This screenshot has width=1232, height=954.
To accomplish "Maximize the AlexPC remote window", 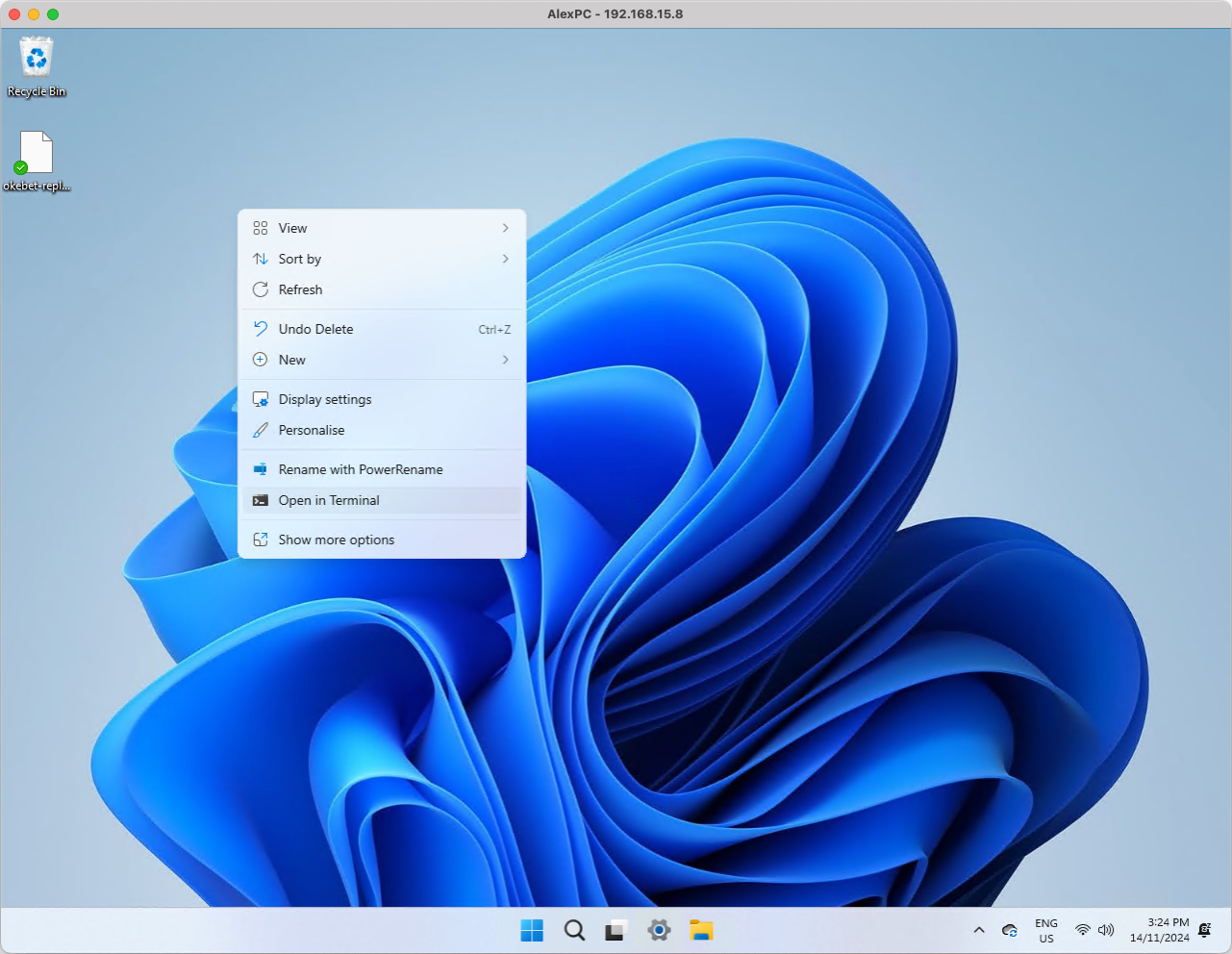I will pyautogui.click(x=53, y=13).
